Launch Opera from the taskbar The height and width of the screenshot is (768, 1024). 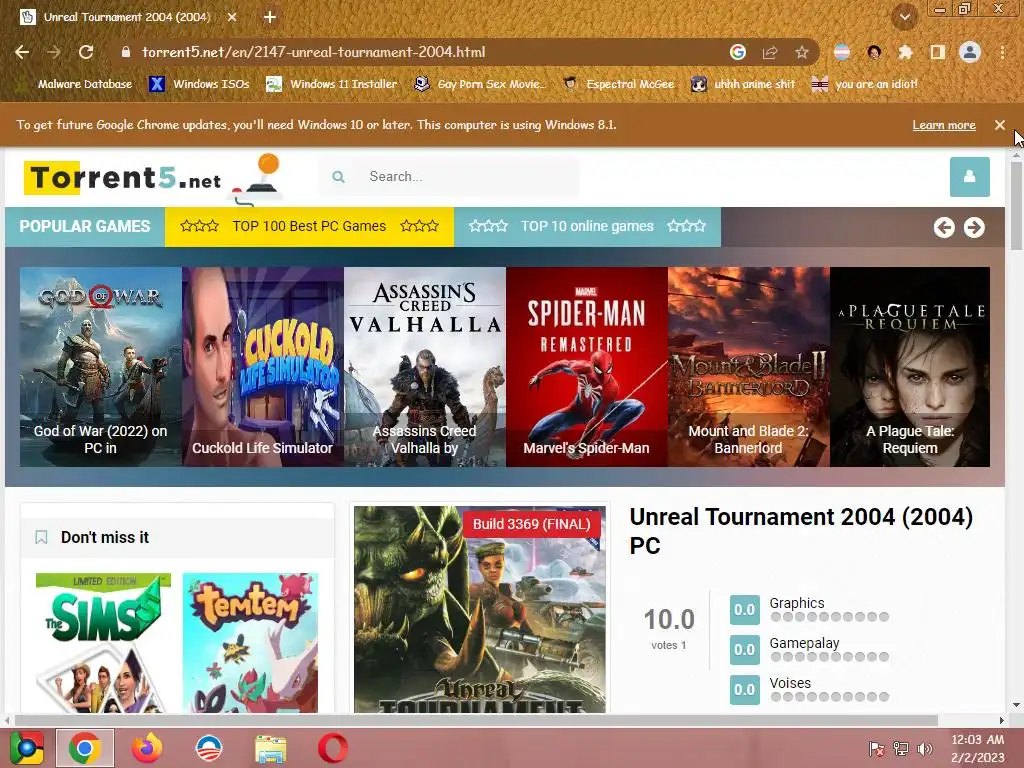pyautogui.click(x=332, y=748)
